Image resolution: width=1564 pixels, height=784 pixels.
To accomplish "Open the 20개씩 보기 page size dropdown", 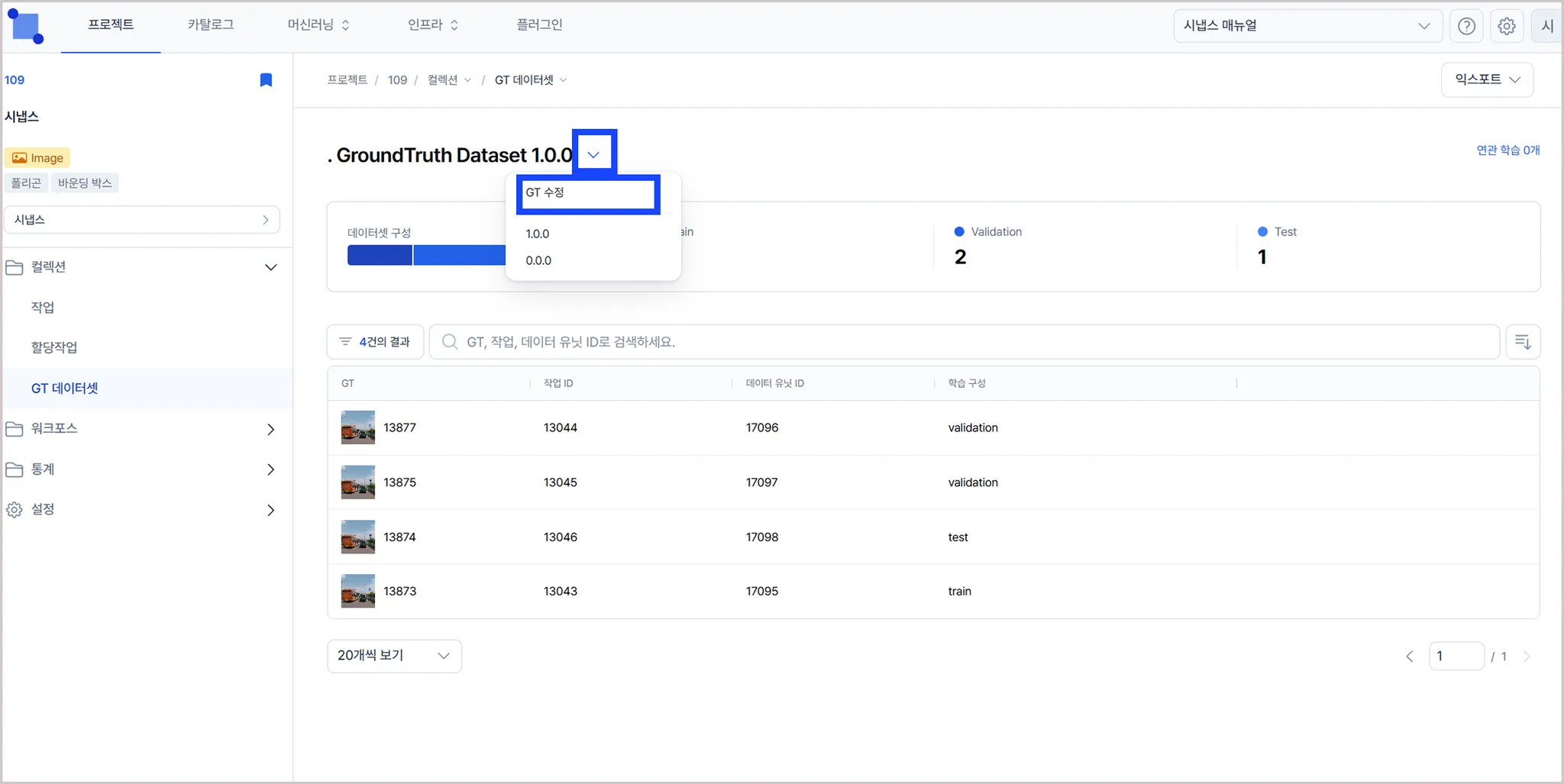I will point(394,656).
